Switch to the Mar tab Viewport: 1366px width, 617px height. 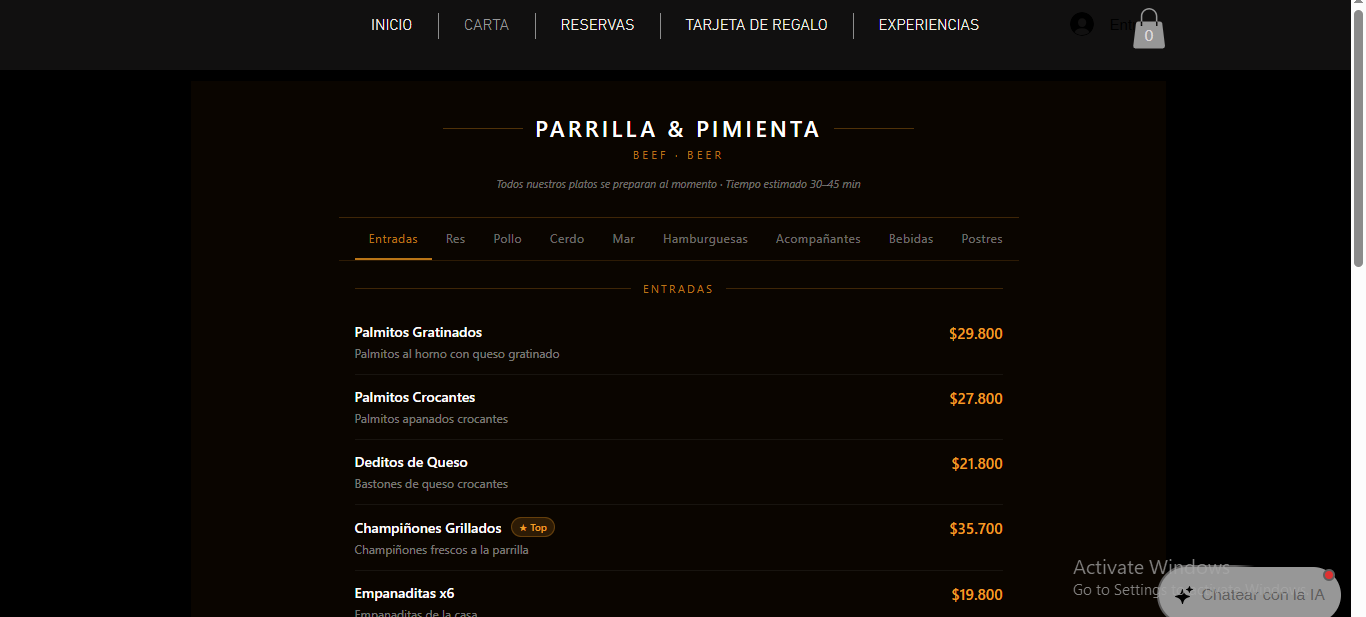pos(623,239)
